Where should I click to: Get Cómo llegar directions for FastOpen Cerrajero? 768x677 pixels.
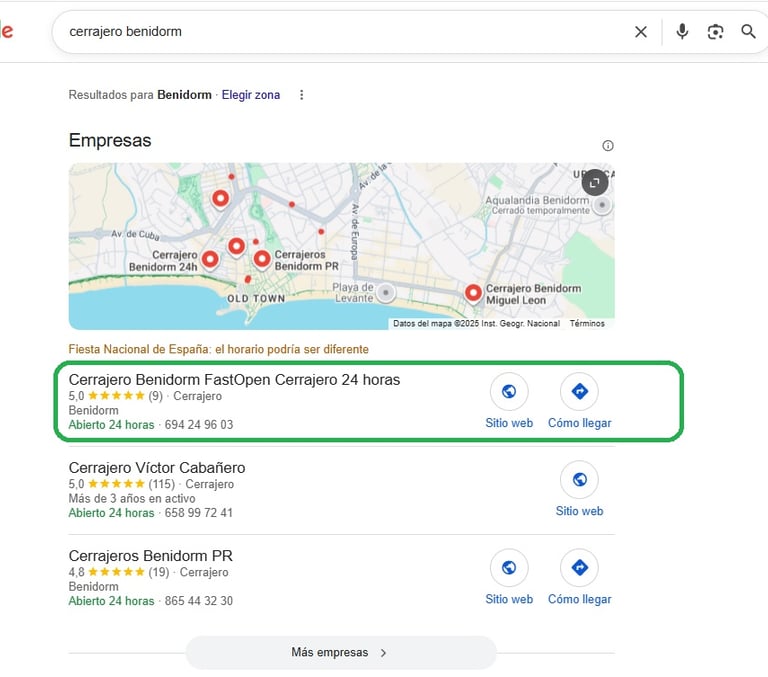coord(579,391)
